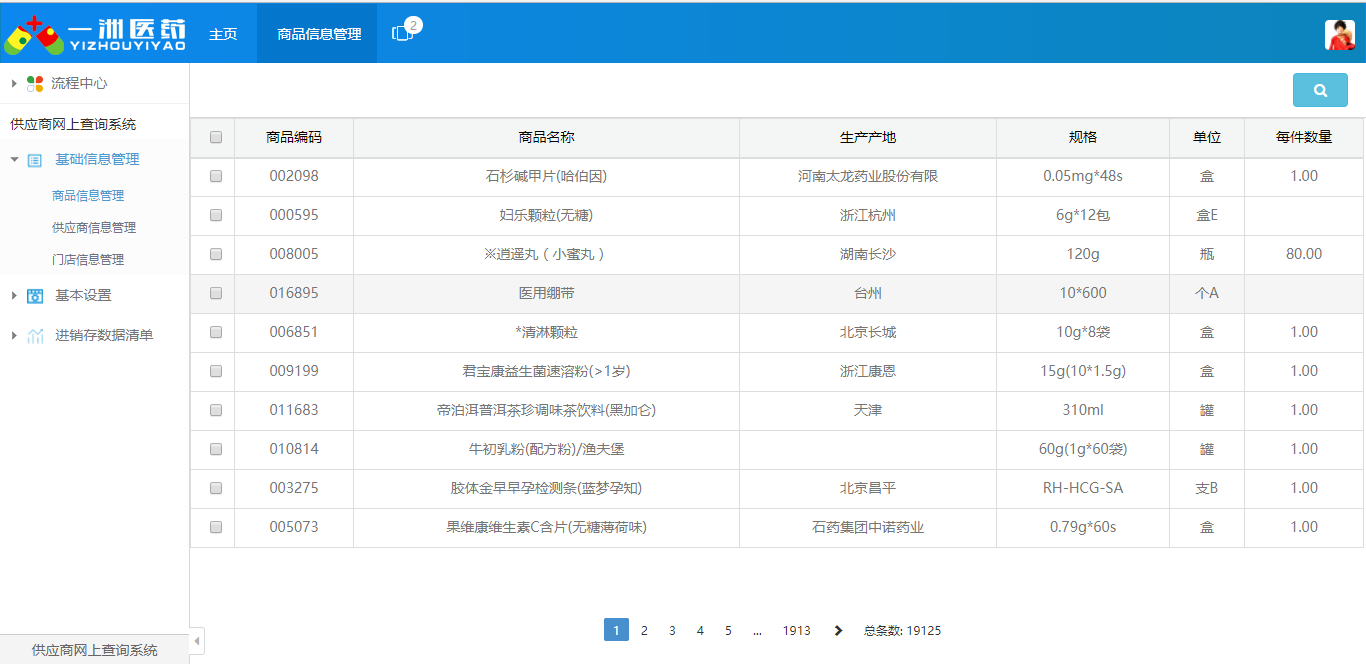The width and height of the screenshot is (1366, 664).
Task: Click the magnifier search icon
Action: pos(1319,90)
